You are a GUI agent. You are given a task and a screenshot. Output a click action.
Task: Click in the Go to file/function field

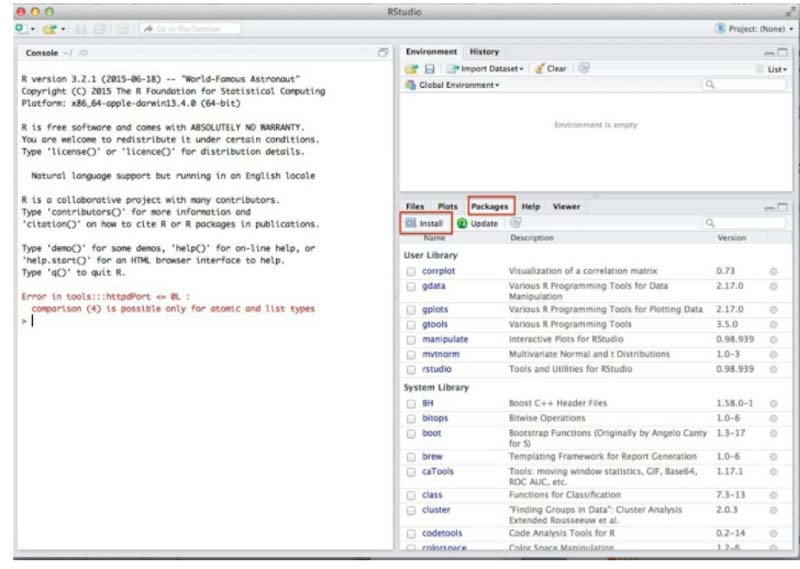pyautogui.click(x=190, y=29)
